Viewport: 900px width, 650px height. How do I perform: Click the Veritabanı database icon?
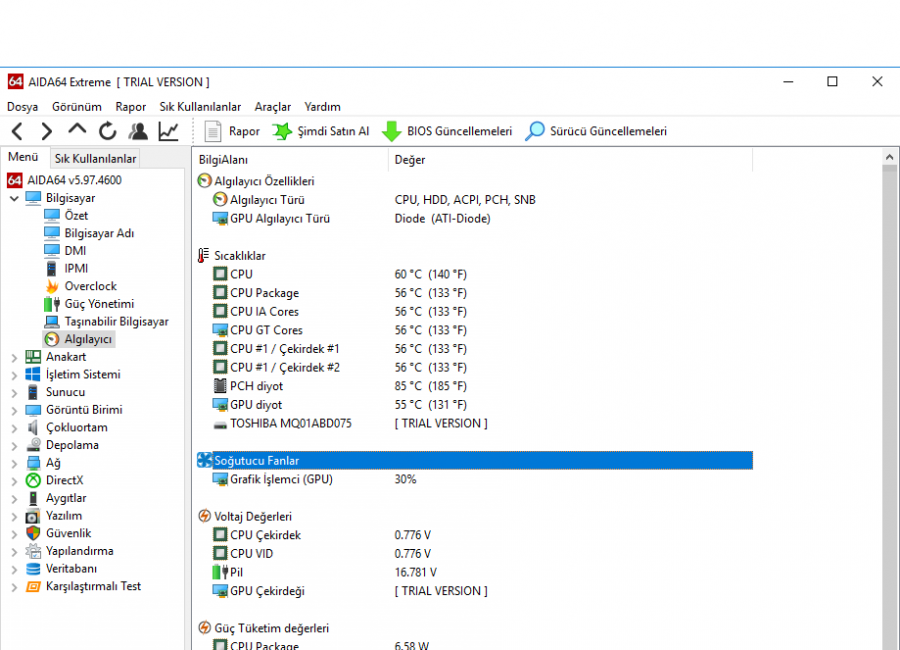pos(33,569)
